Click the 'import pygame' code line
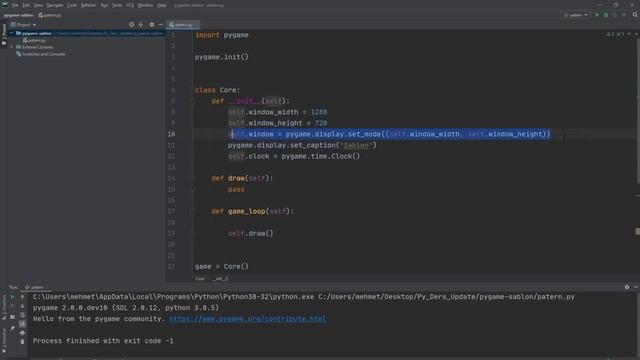Image resolution: width=640 pixels, height=360 pixels. 222,35
